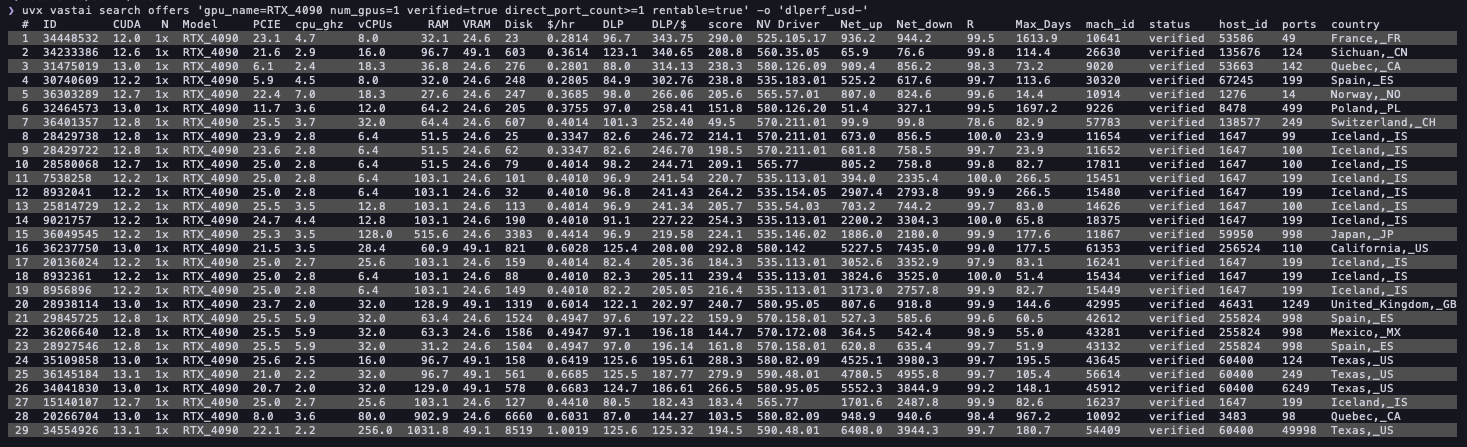The width and height of the screenshot is (1467, 447).
Task: Select NV Driver value 525.105.17
Action: 792,38
